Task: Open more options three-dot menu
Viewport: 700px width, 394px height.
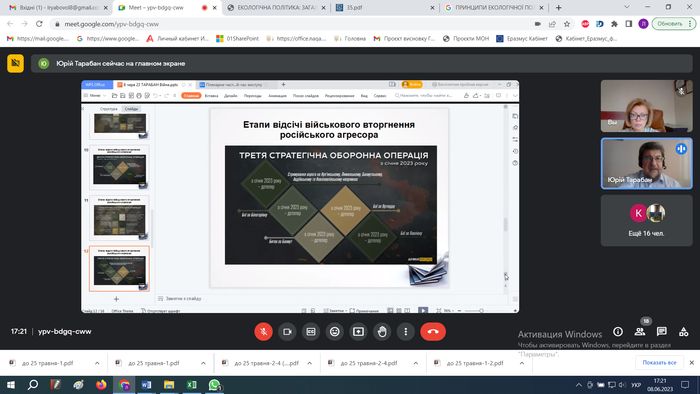Action: point(405,332)
